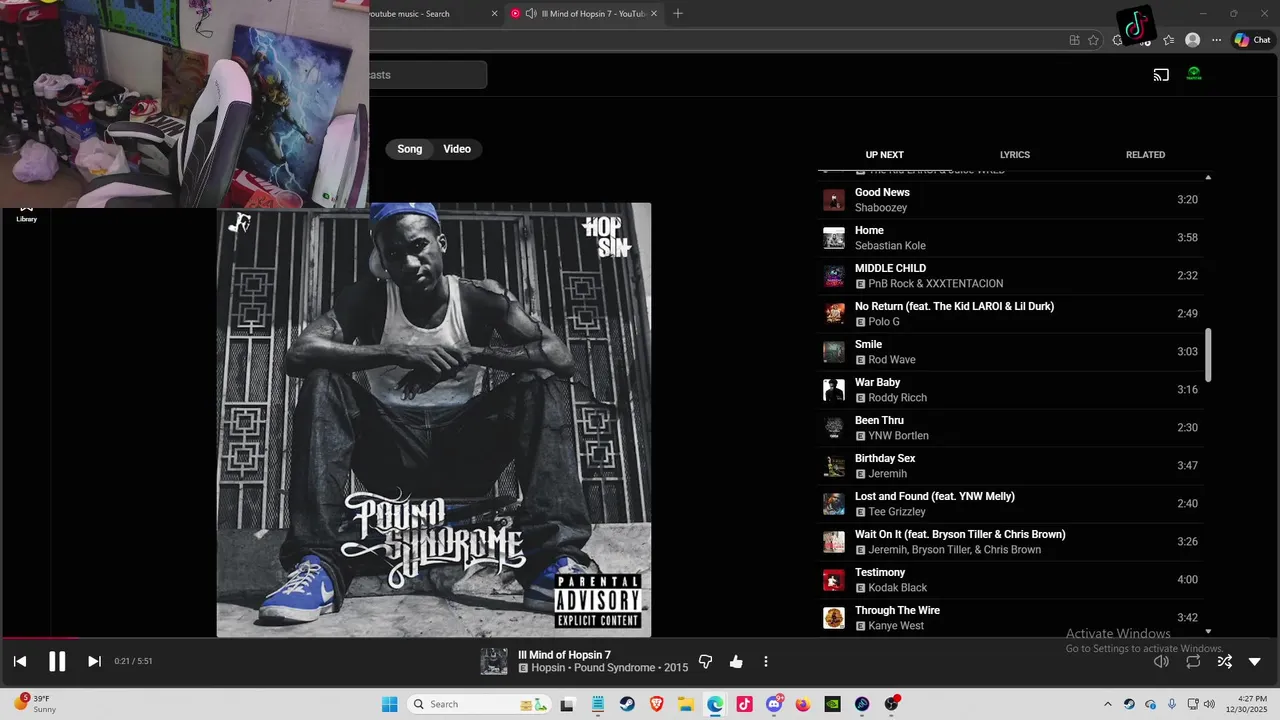Play No Return by Polo G
1280x720 pixels.
(1012, 314)
